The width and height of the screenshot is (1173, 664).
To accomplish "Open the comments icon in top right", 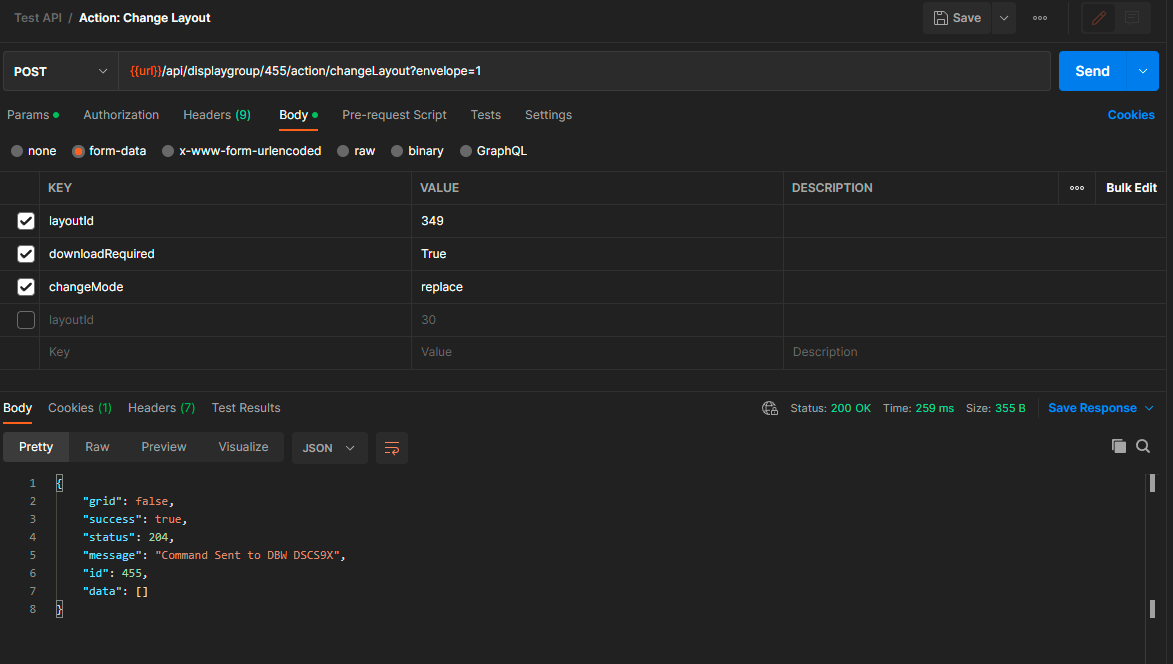I will pos(1132,18).
